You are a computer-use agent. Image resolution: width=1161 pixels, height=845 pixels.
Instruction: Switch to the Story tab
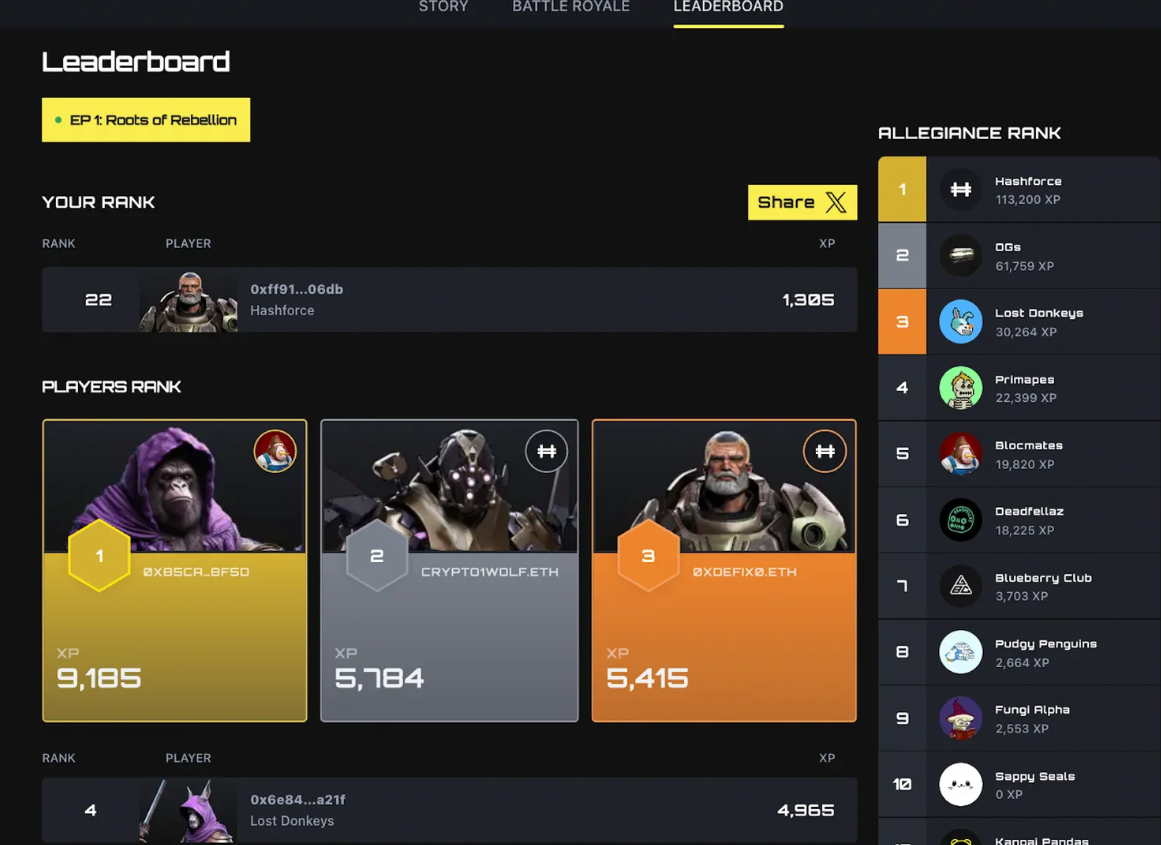(444, 7)
